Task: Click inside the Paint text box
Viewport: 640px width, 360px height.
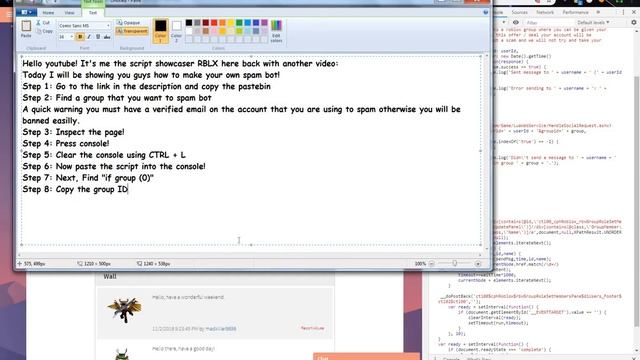Action: click(251, 150)
